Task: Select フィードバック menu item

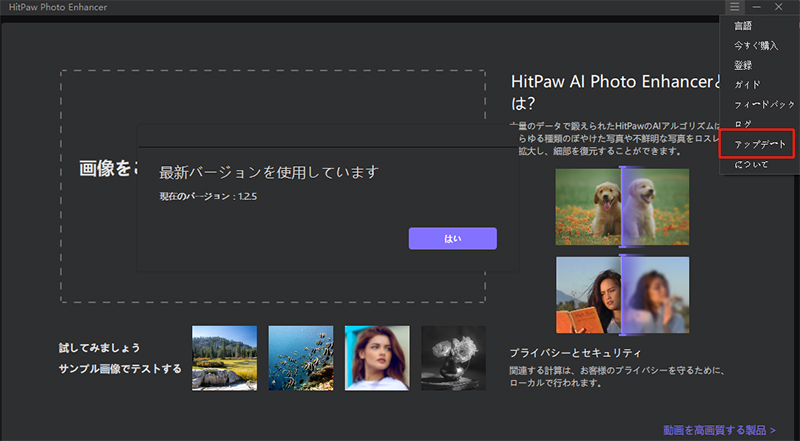Action: [764, 105]
